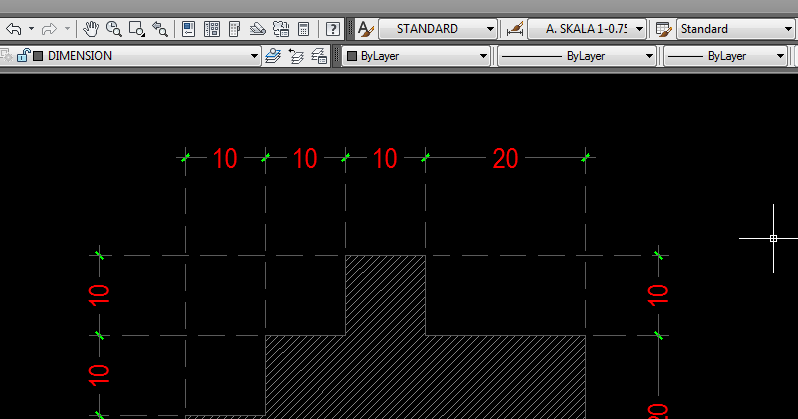
Task: Open the Text Style manager icon
Action: tap(365, 29)
